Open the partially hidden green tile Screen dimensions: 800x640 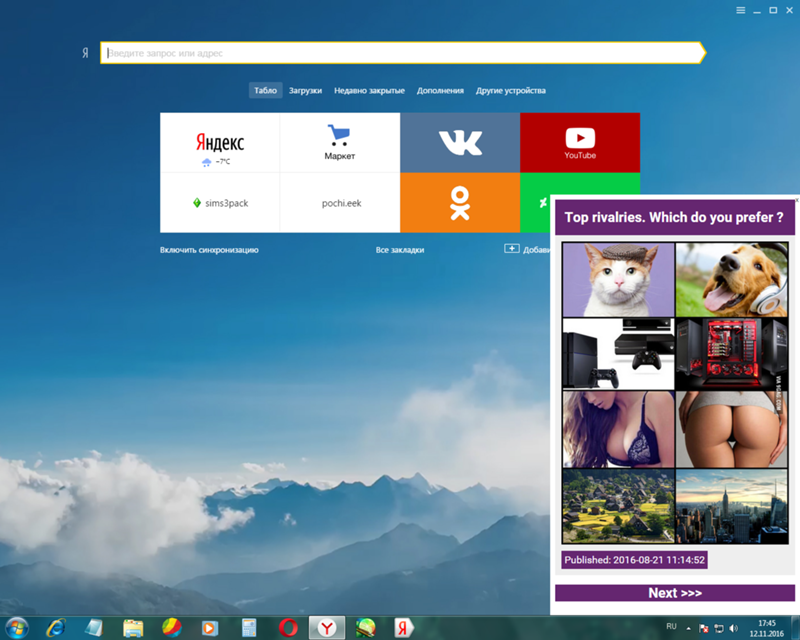point(536,203)
